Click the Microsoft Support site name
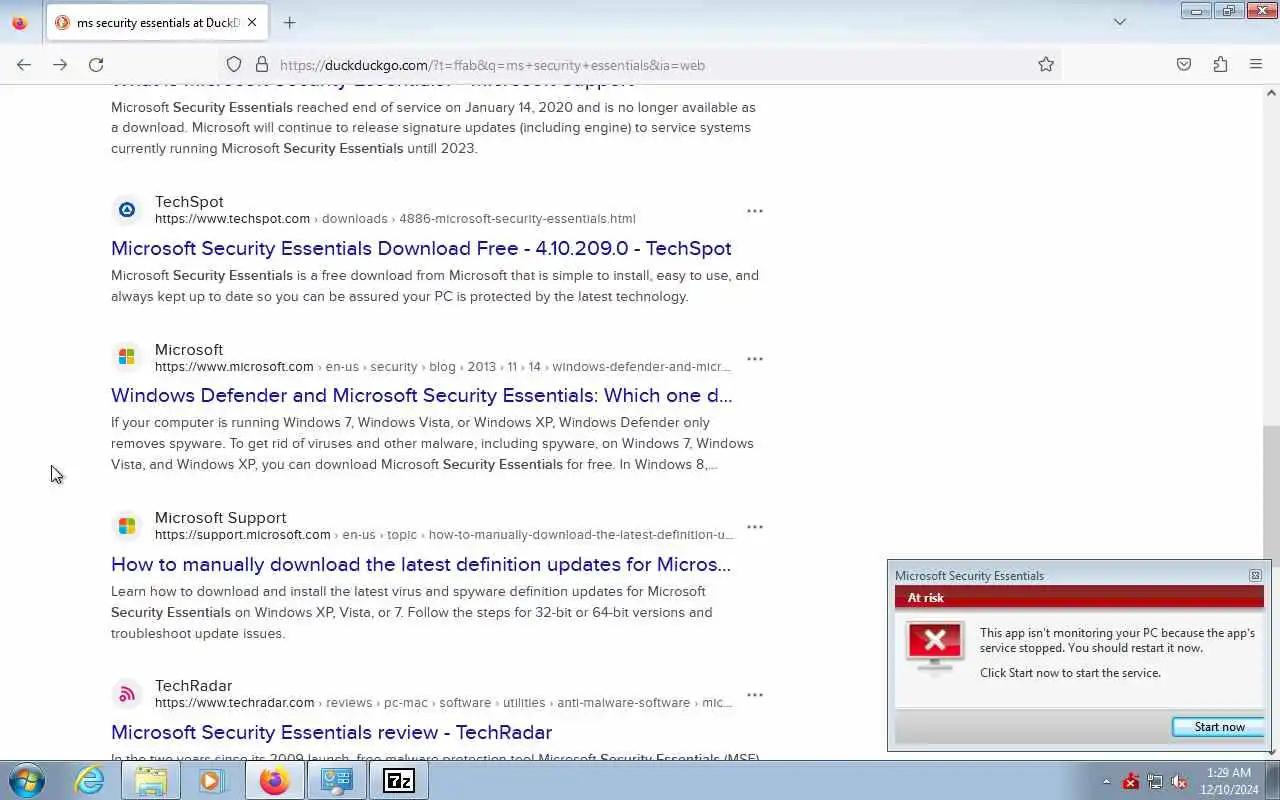Viewport: 1280px width, 800px height. (220, 518)
